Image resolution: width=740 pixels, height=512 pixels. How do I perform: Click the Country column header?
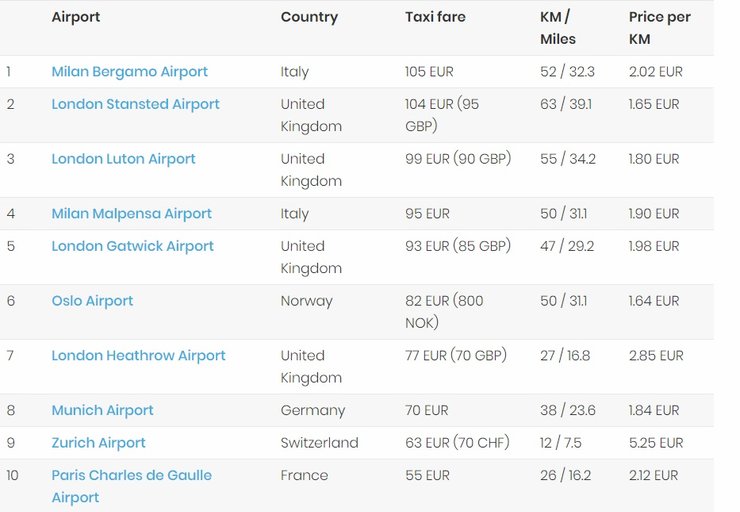(309, 17)
